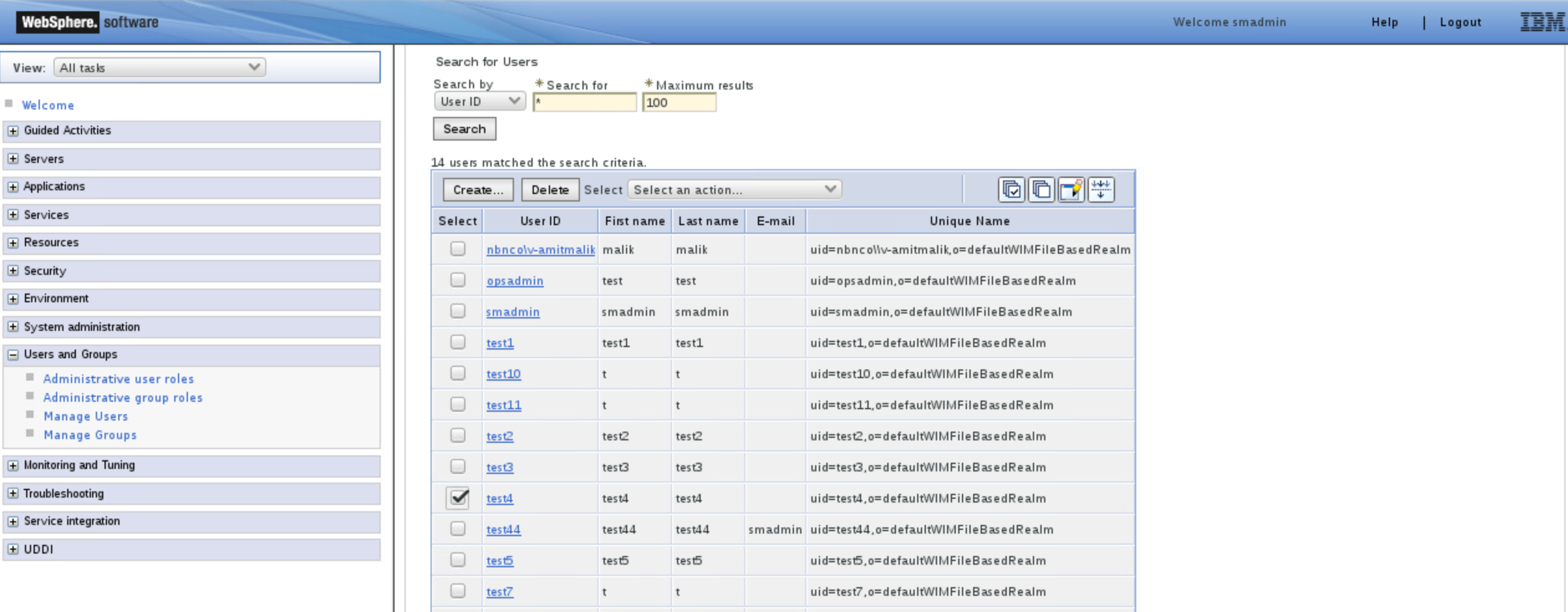Open the View All tasks dropdown

tap(160, 67)
